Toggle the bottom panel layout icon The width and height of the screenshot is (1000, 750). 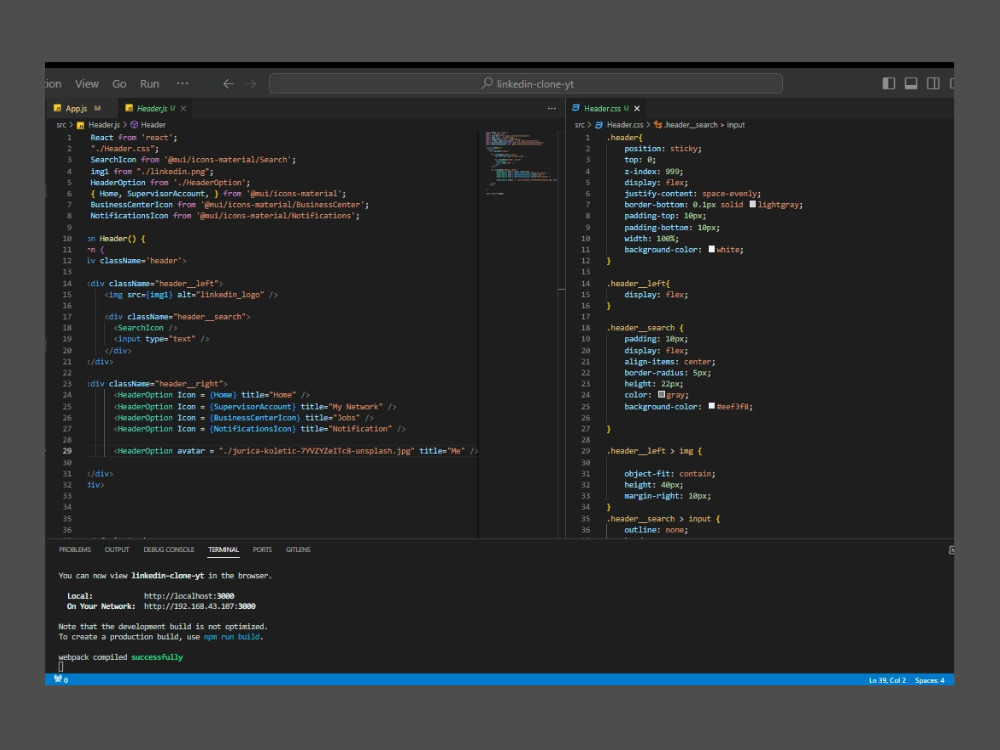point(911,84)
